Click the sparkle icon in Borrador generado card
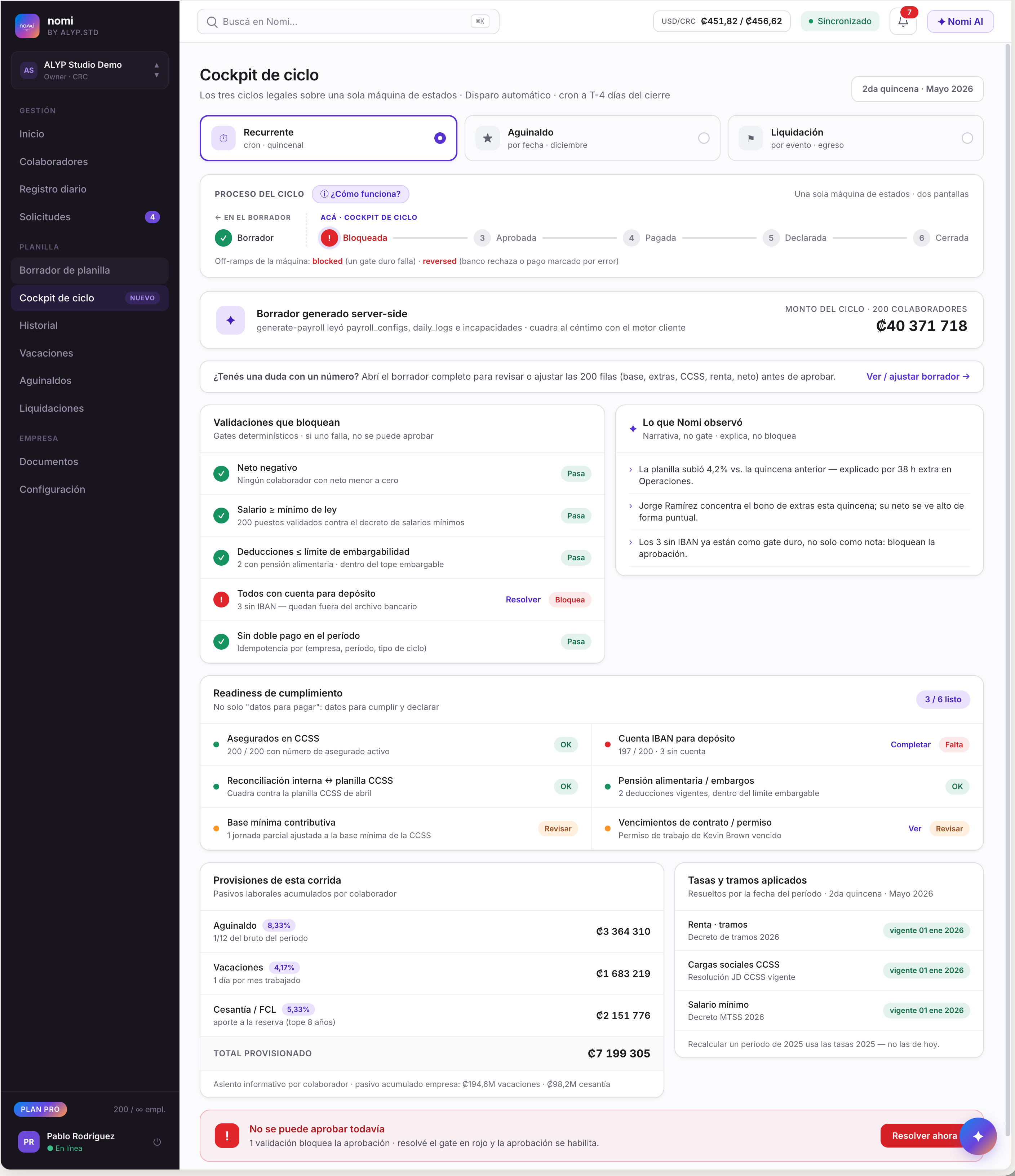Screen dimensions: 1015x1176 [230, 320]
